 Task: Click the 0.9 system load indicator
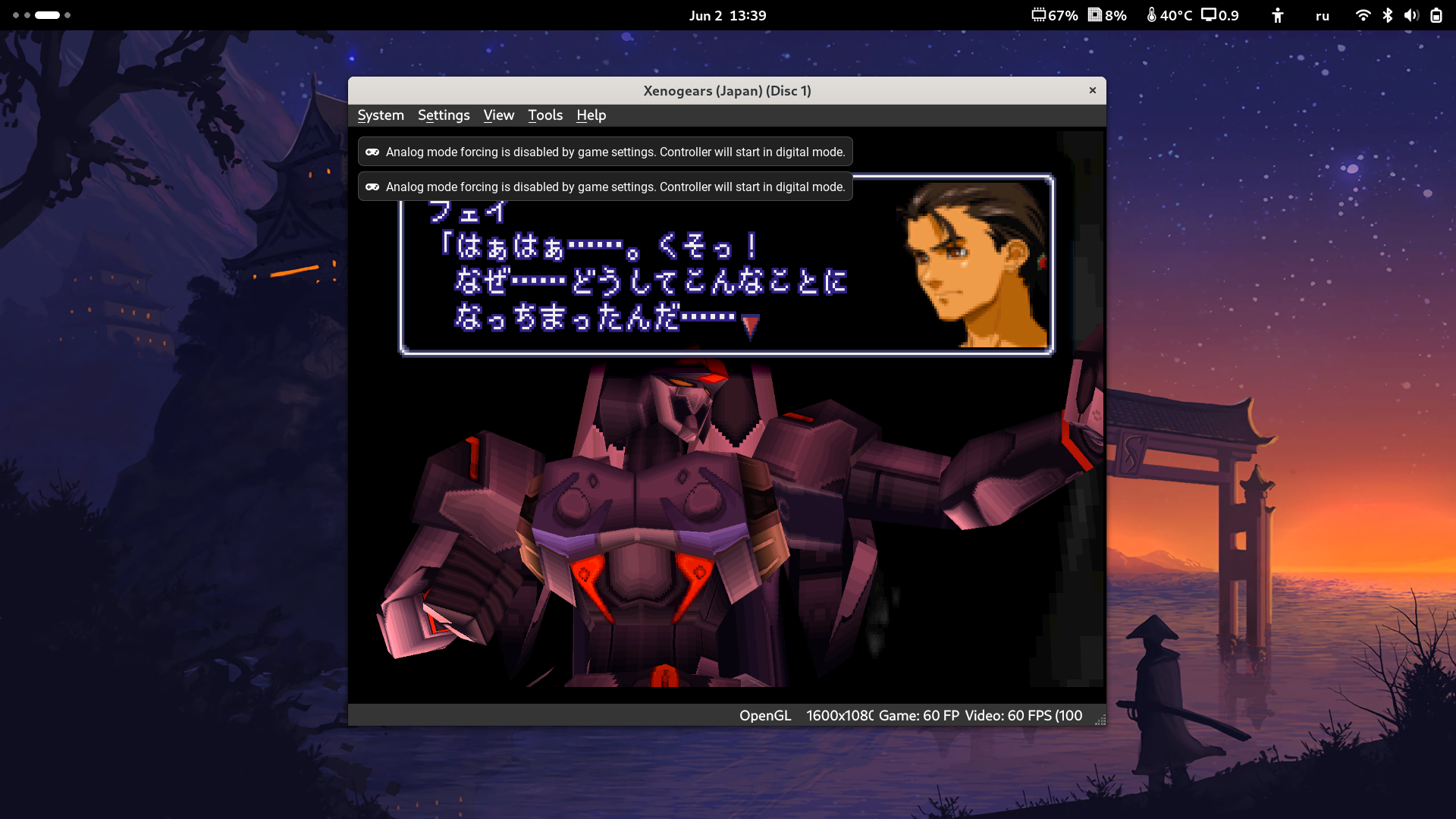[1220, 15]
